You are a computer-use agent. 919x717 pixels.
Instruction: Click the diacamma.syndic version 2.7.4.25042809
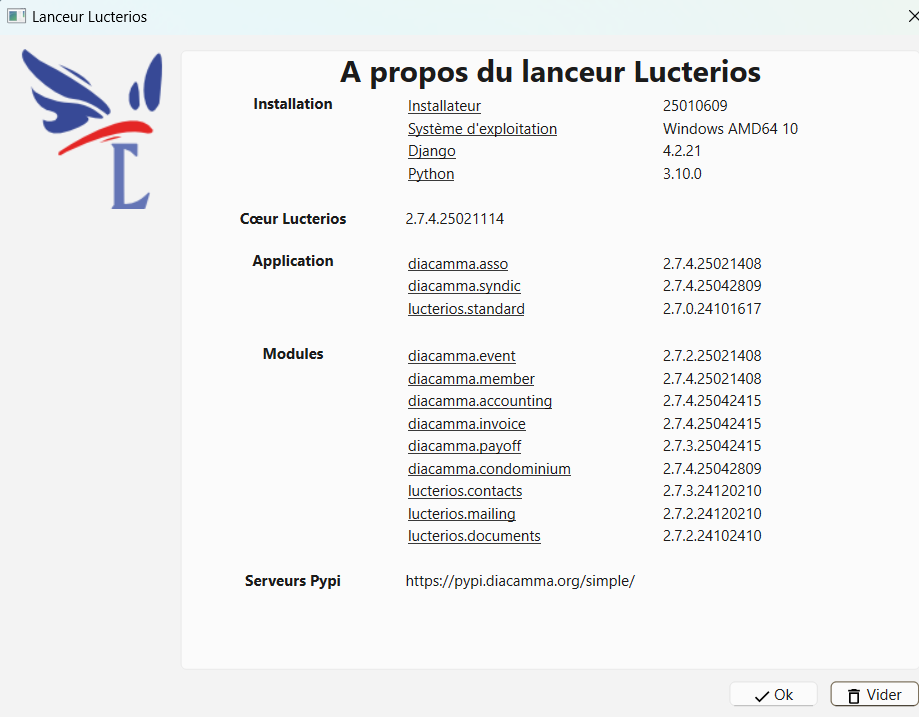click(712, 286)
